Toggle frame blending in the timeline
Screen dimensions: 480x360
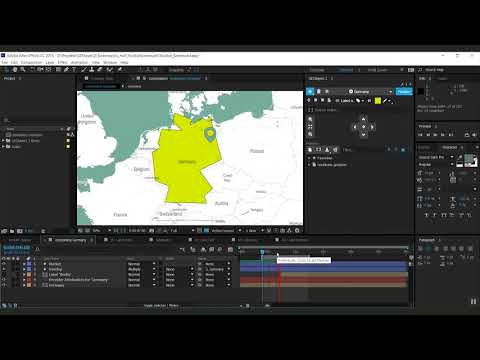pos(212,249)
